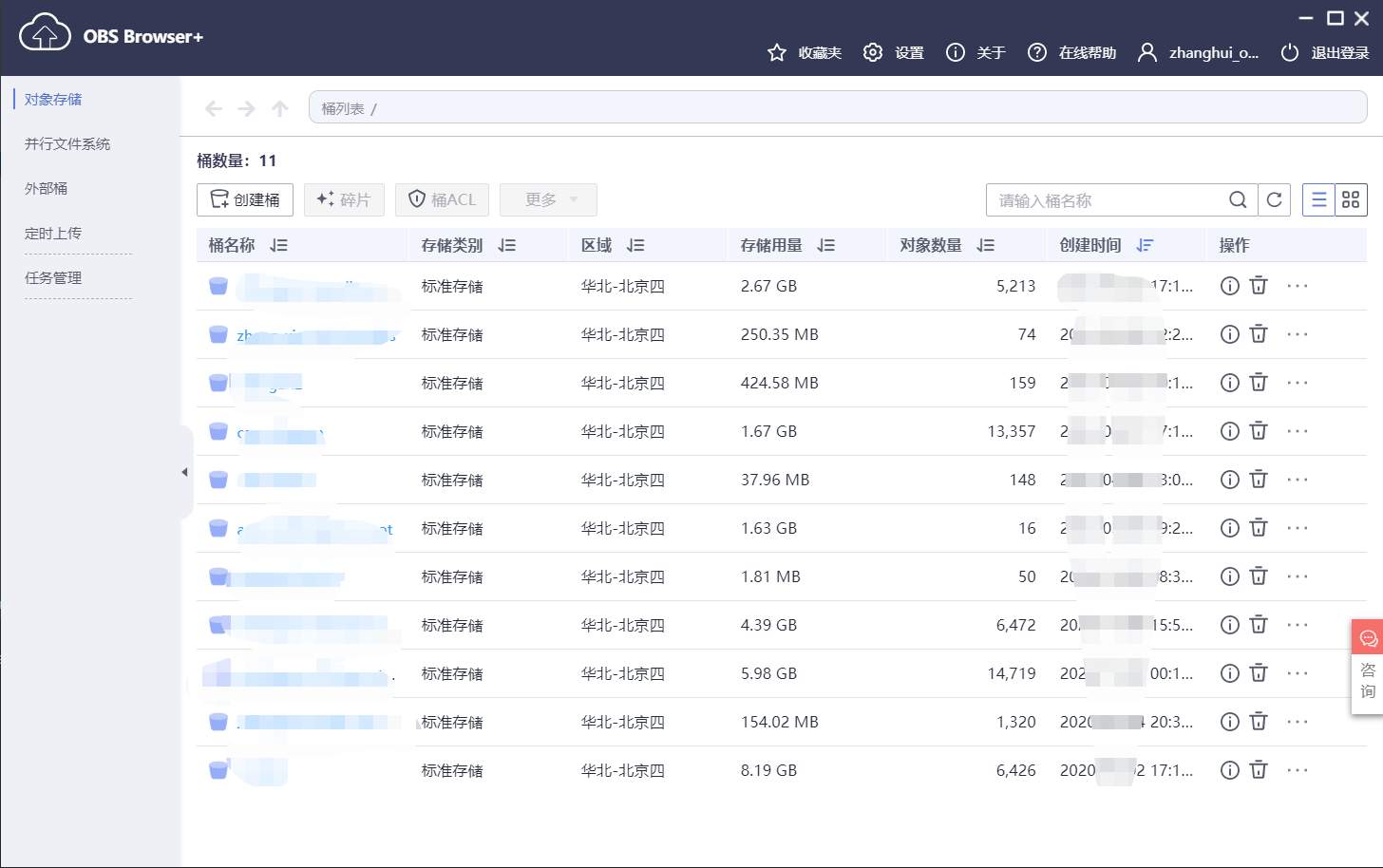Click the bucket name search field

pyautogui.click(x=1107, y=200)
